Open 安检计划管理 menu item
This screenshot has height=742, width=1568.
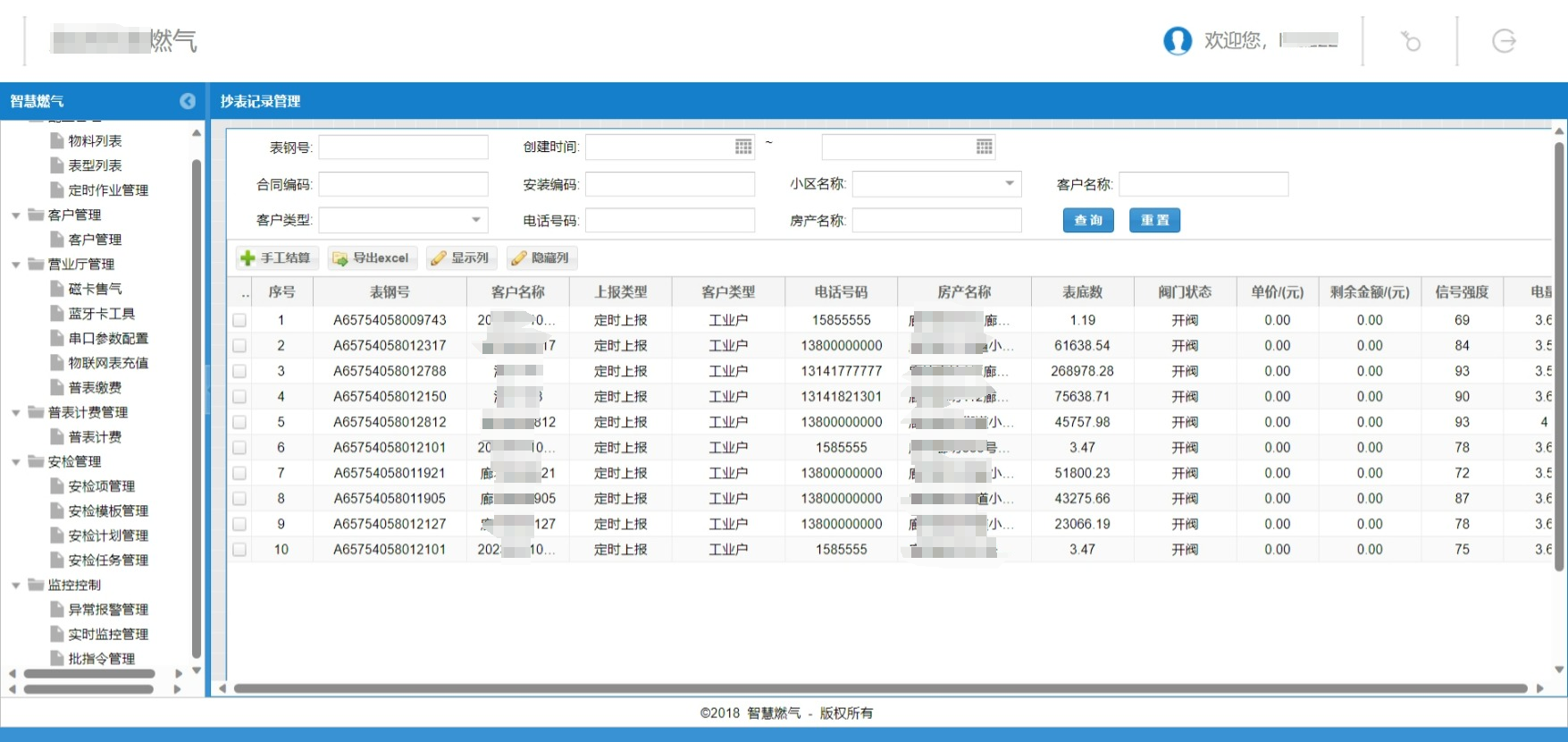pos(108,535)
